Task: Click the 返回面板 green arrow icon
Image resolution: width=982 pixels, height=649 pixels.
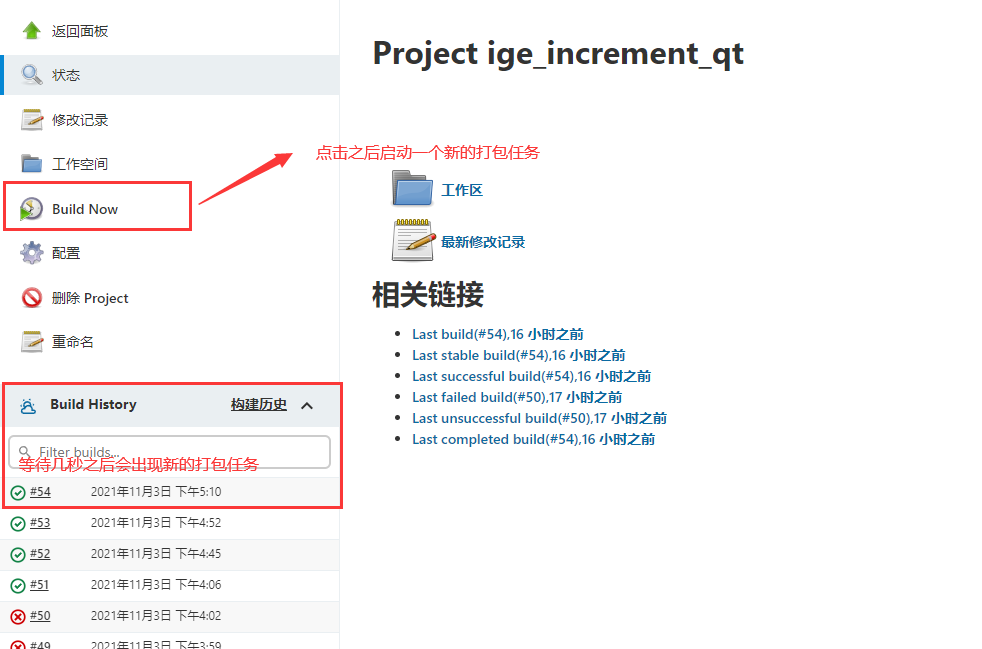Action: [29, 30]
